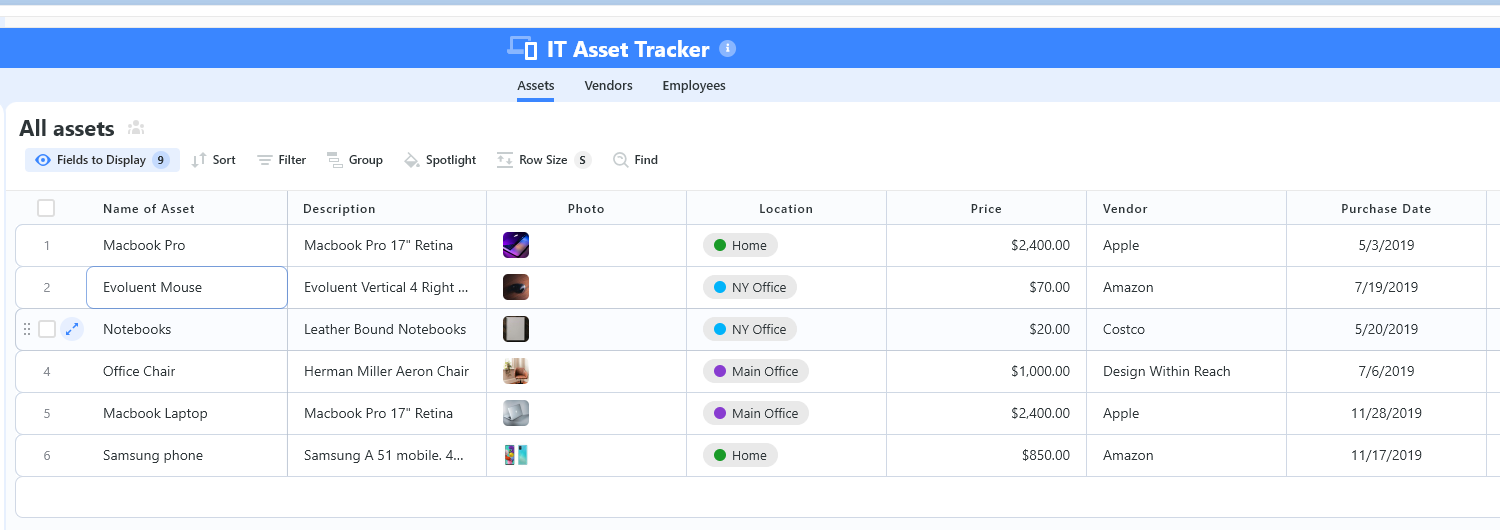Toggle Fields to Display visibility panel
Screen dimensions: 1500x530
click(x=102, y=160)
